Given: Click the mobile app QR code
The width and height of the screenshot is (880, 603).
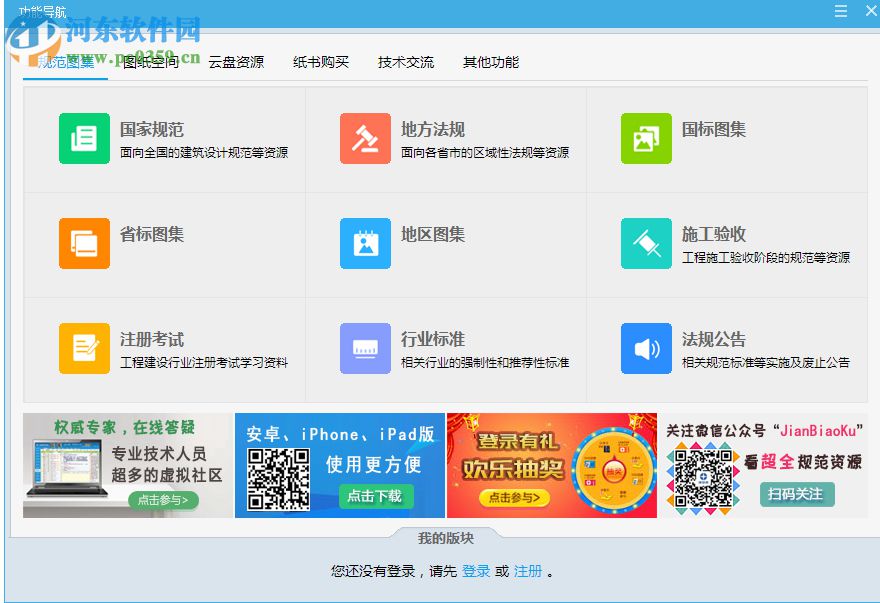Looking at the screenshot, I should click(x=278, y=479).
